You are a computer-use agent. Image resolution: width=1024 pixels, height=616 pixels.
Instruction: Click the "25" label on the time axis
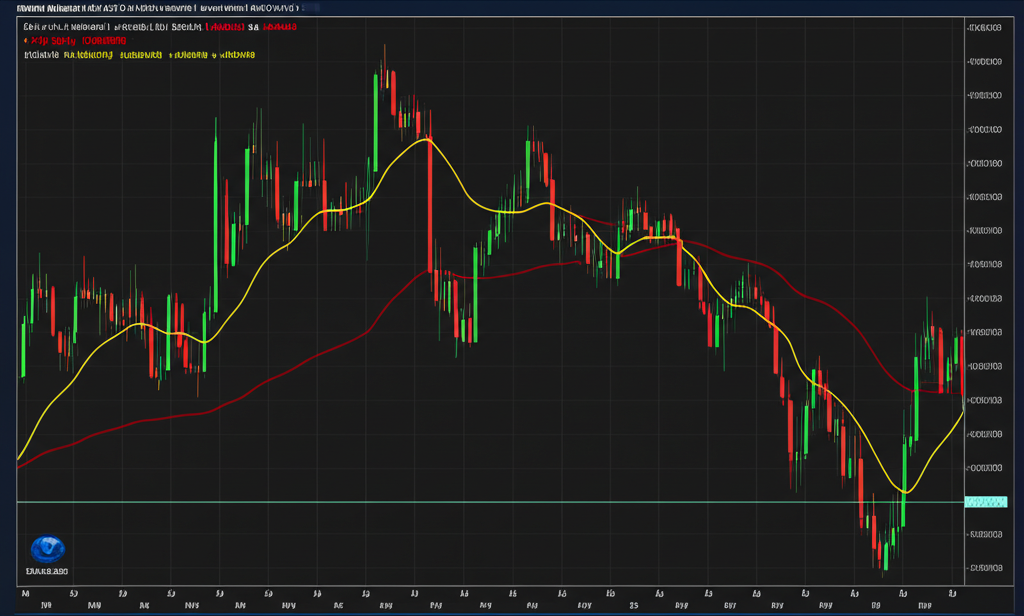tap(633, 606)
